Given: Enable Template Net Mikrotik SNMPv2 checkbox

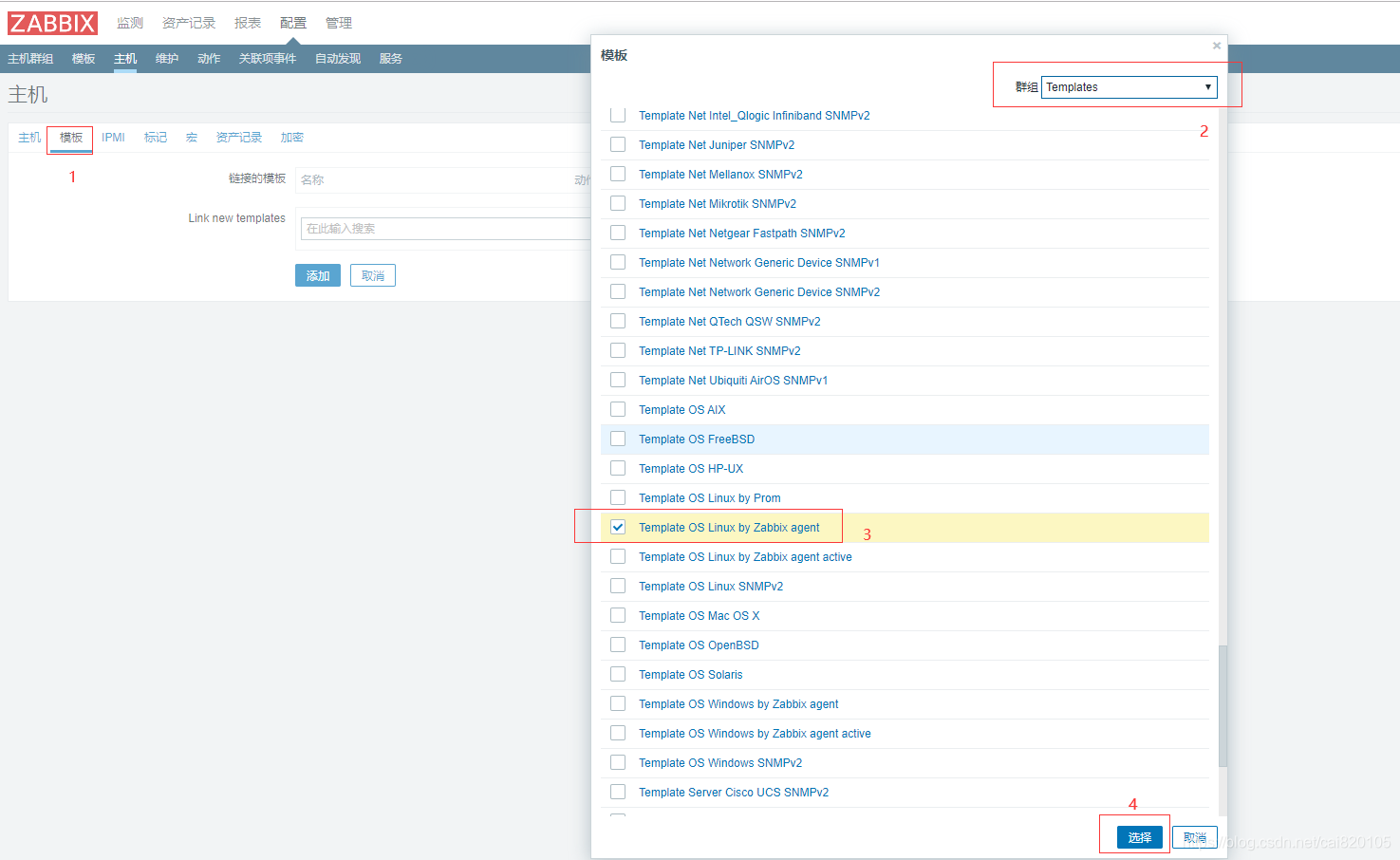Looking at the screenshot, I should click(x=618, y=203).
